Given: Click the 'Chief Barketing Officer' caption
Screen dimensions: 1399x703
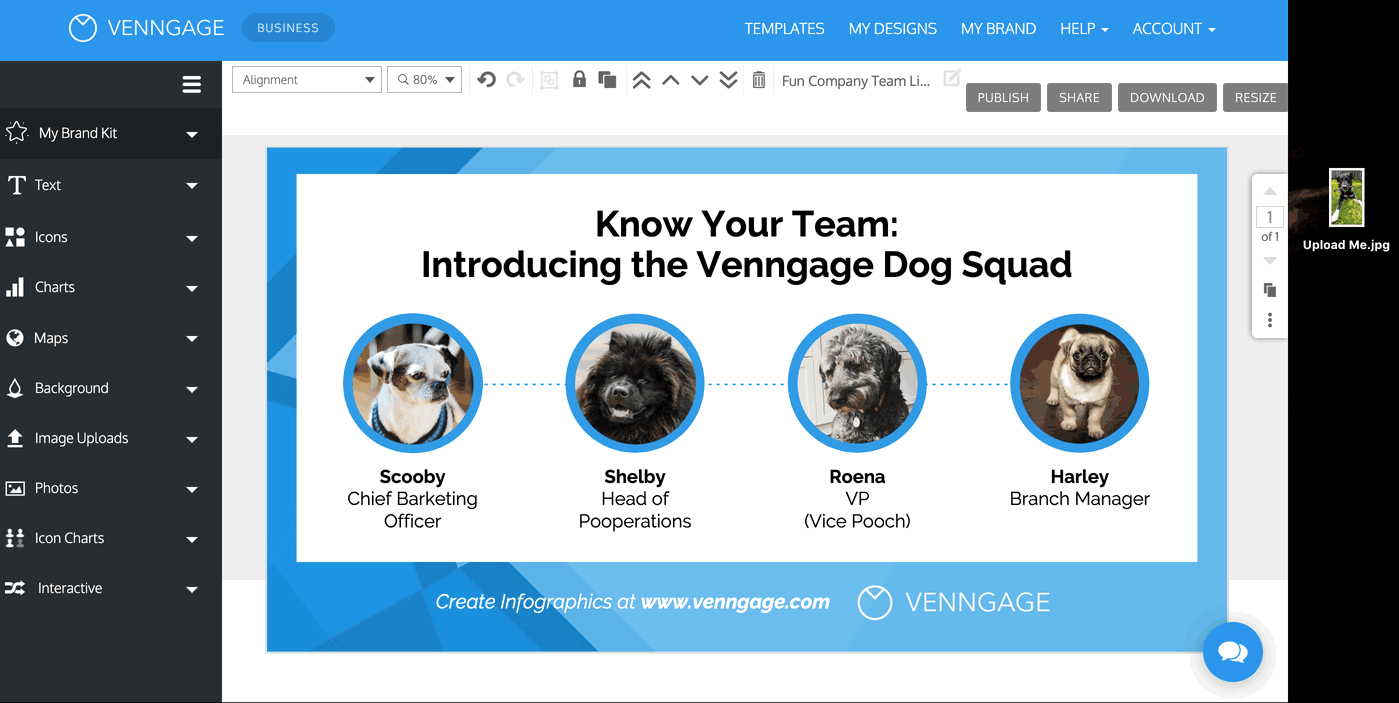Looking at the screenshot, I should 412,510.
